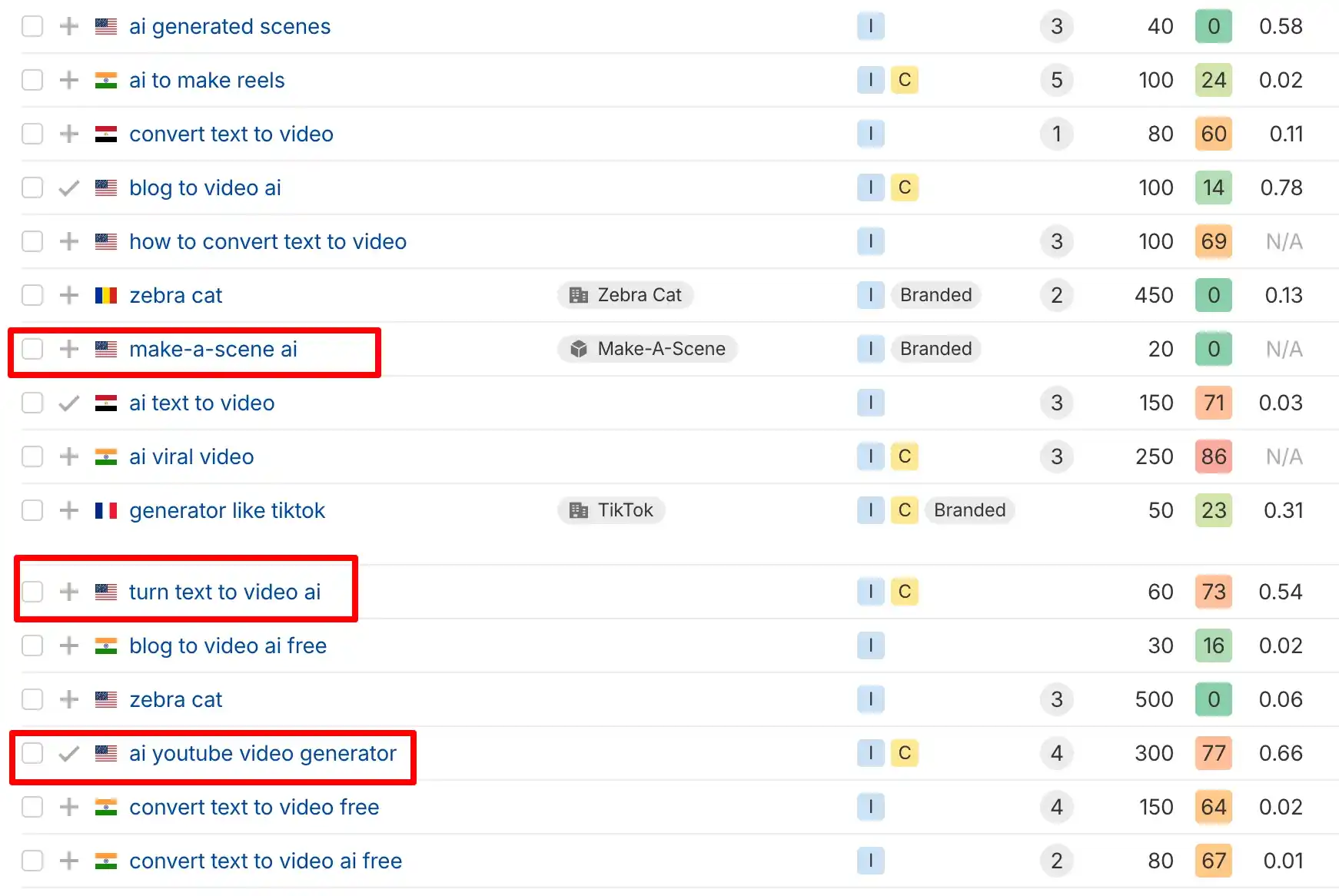This screenshot has width=1339, height=896.
Task: Open the keyword 'blog to video ai free'
Action: point(228,645)
